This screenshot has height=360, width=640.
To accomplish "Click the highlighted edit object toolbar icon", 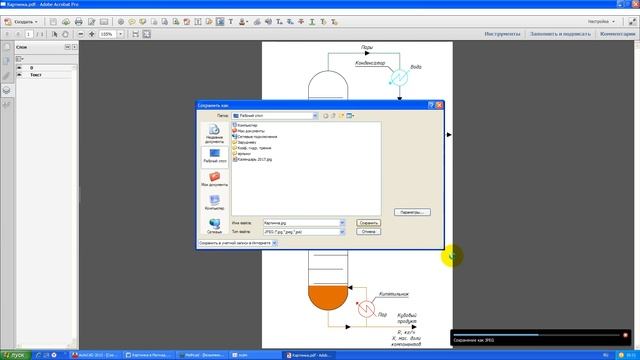I will (x=220, y=22).
